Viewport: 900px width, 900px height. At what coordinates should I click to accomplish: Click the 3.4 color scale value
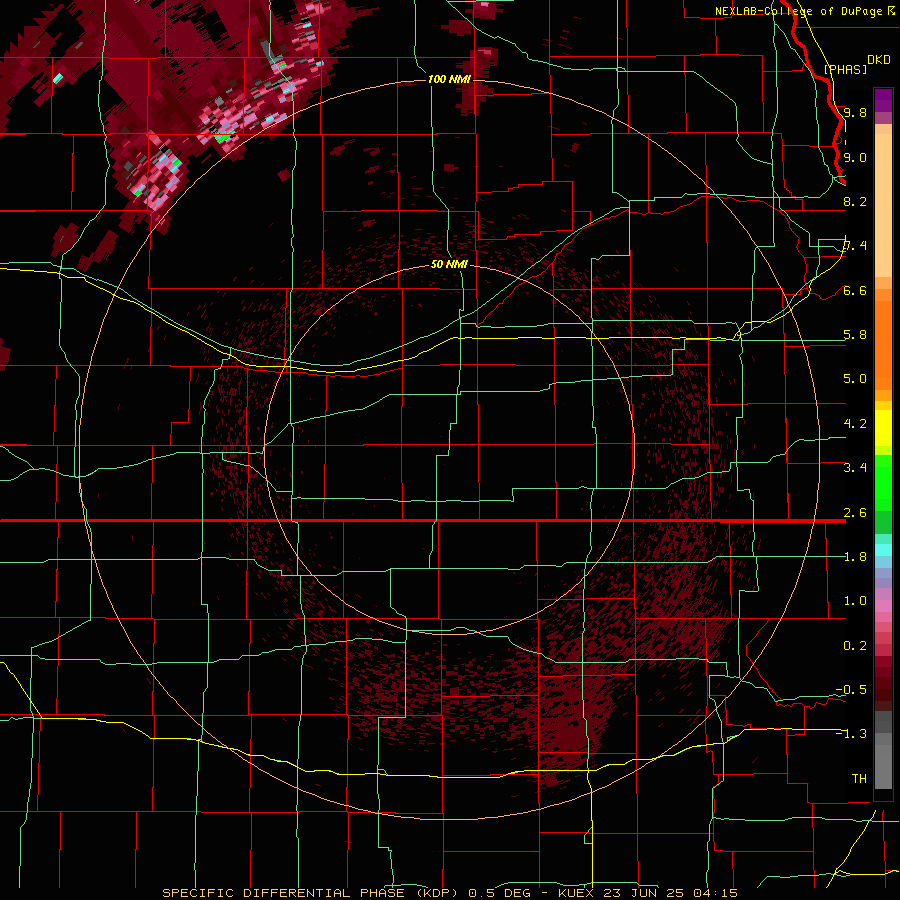coord(855,468)
